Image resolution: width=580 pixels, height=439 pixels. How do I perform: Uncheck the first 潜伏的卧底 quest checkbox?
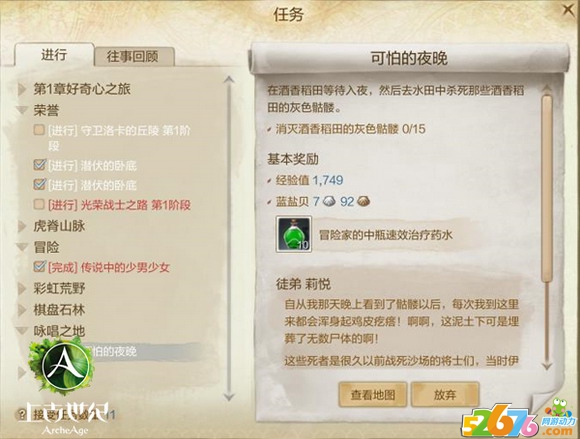pos(39,165)
